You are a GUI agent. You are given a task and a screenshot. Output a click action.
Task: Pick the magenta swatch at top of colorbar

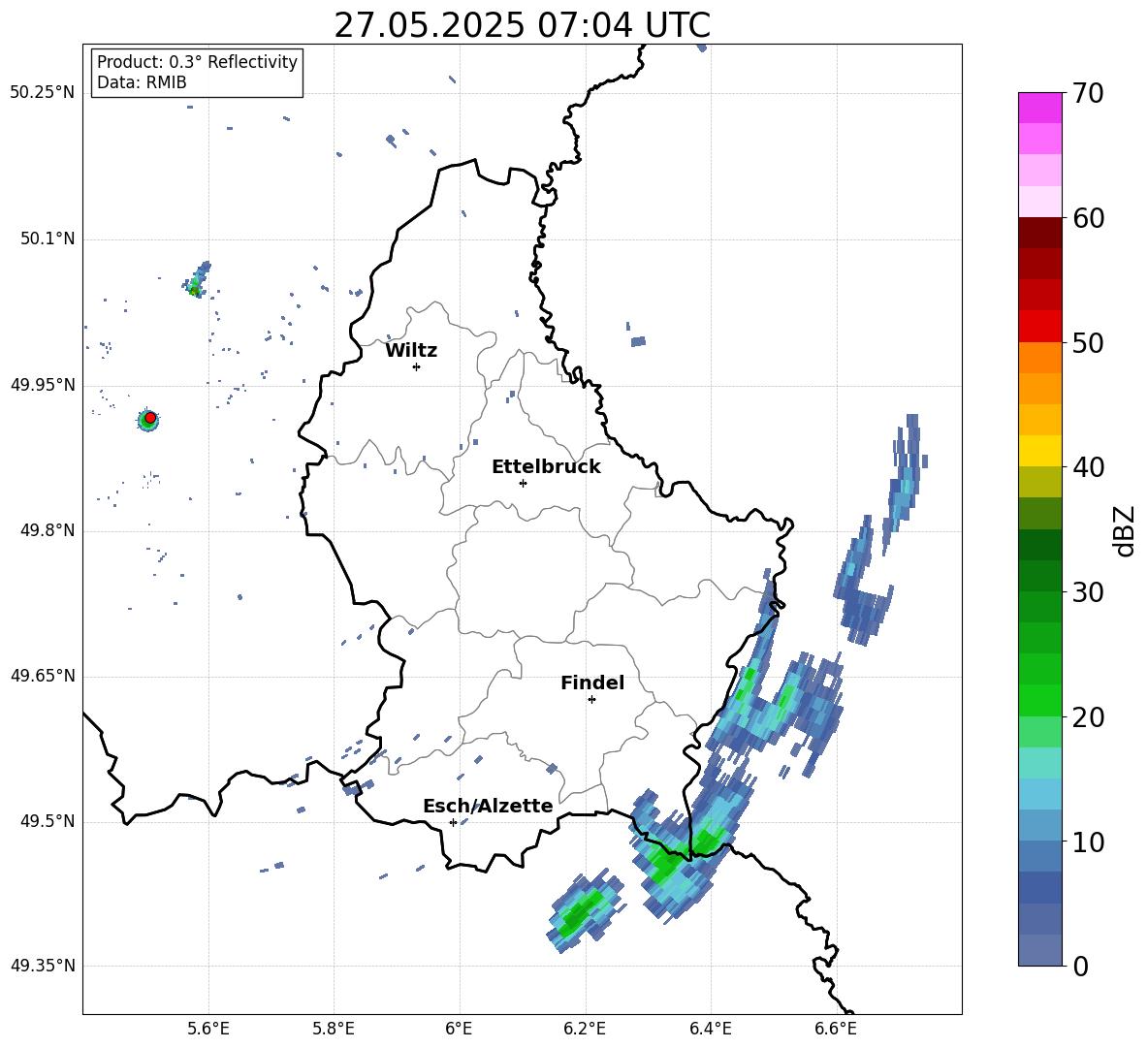point(1040,108)
